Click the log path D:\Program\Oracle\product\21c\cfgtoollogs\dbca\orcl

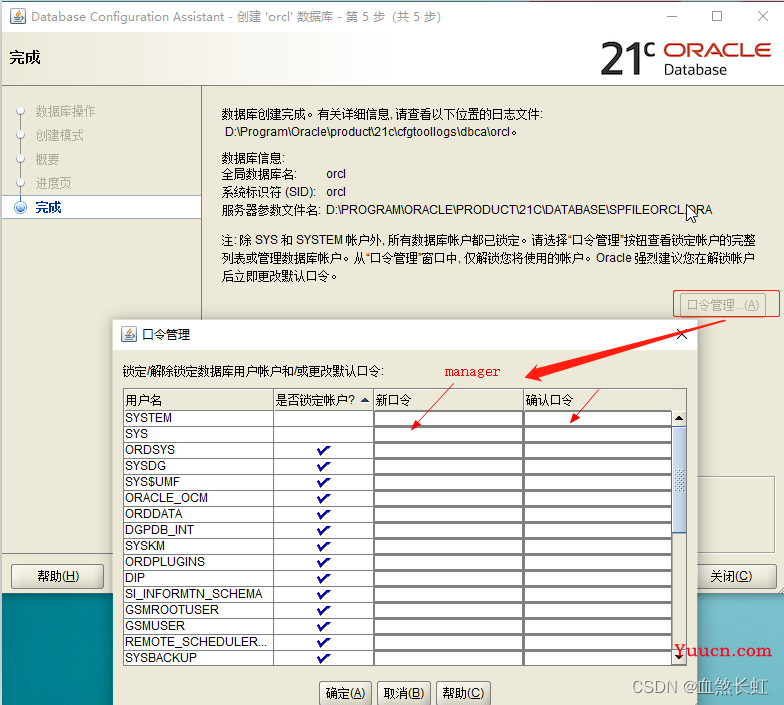tap(368, 132)
